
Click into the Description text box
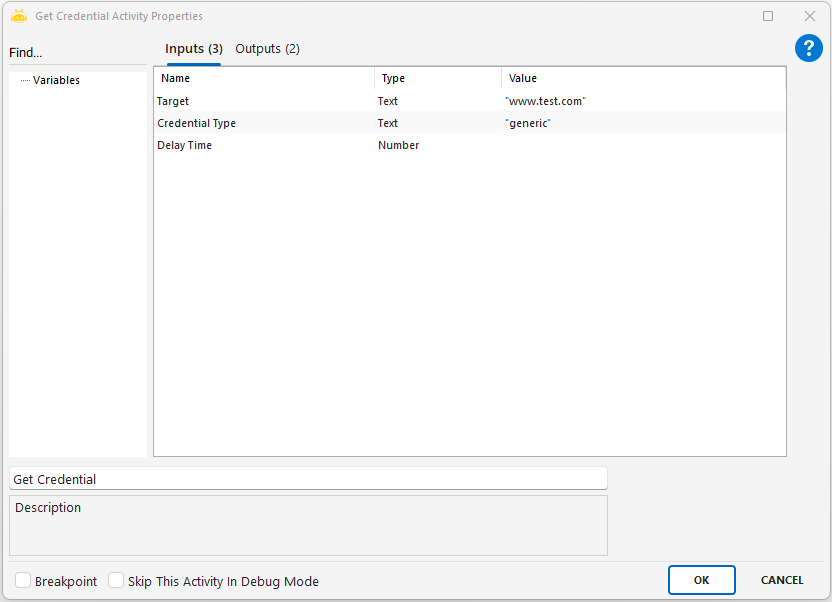coord(308,525)
